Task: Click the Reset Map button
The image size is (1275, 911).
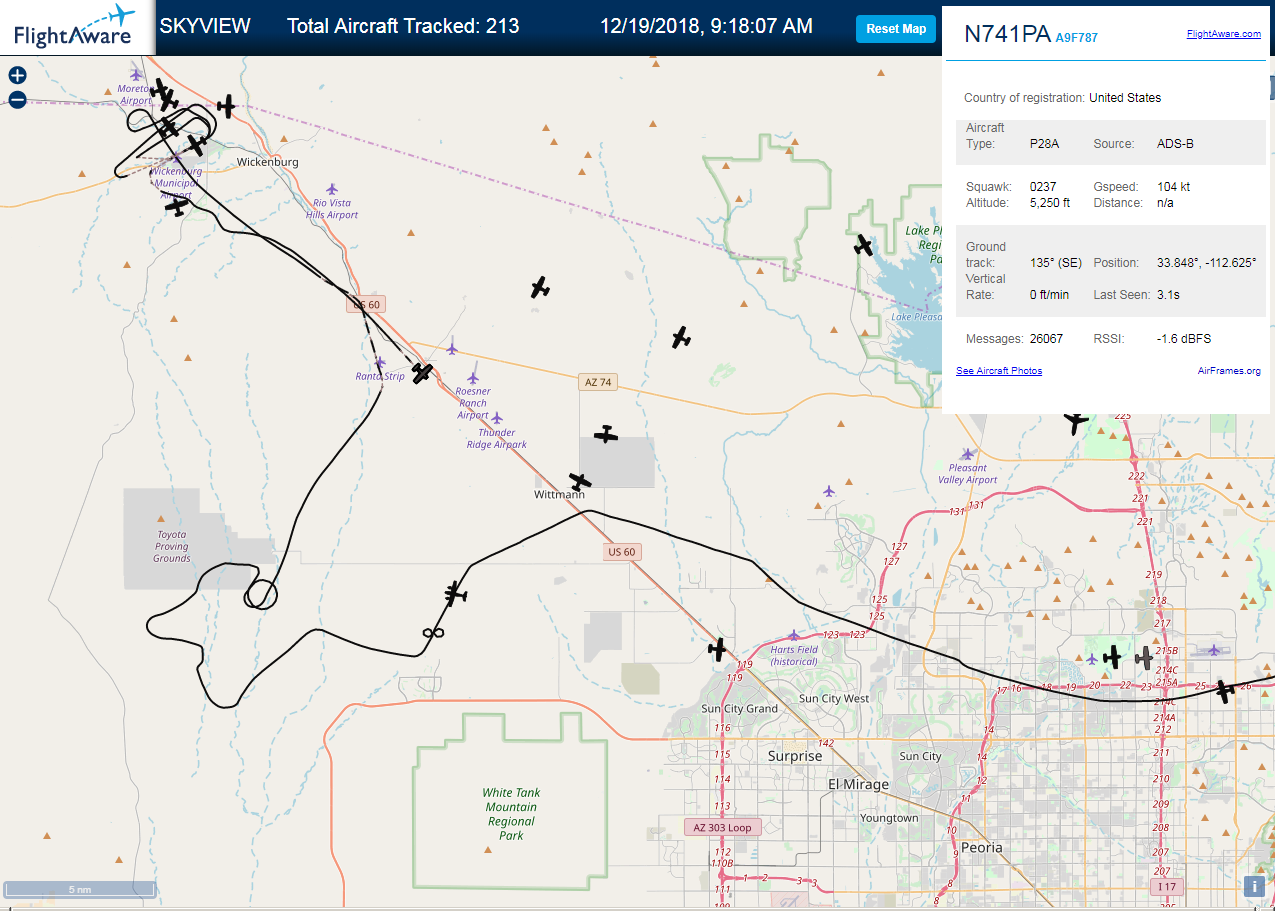Action: (x=896, y=29)
